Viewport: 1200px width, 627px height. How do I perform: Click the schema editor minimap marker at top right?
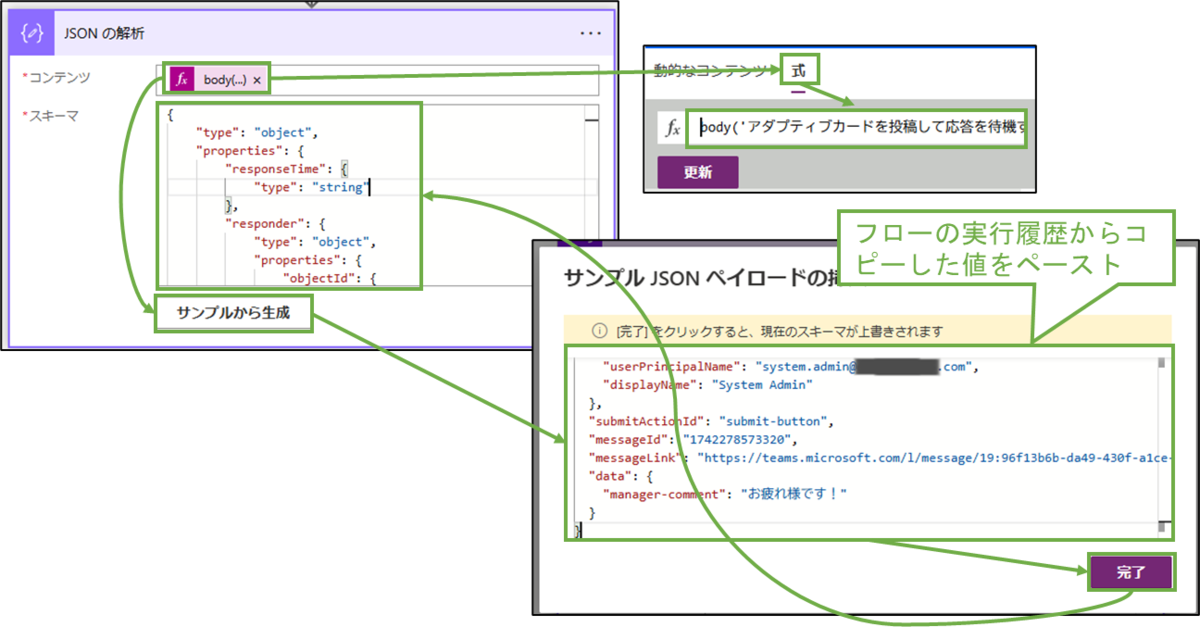point(592,120)
